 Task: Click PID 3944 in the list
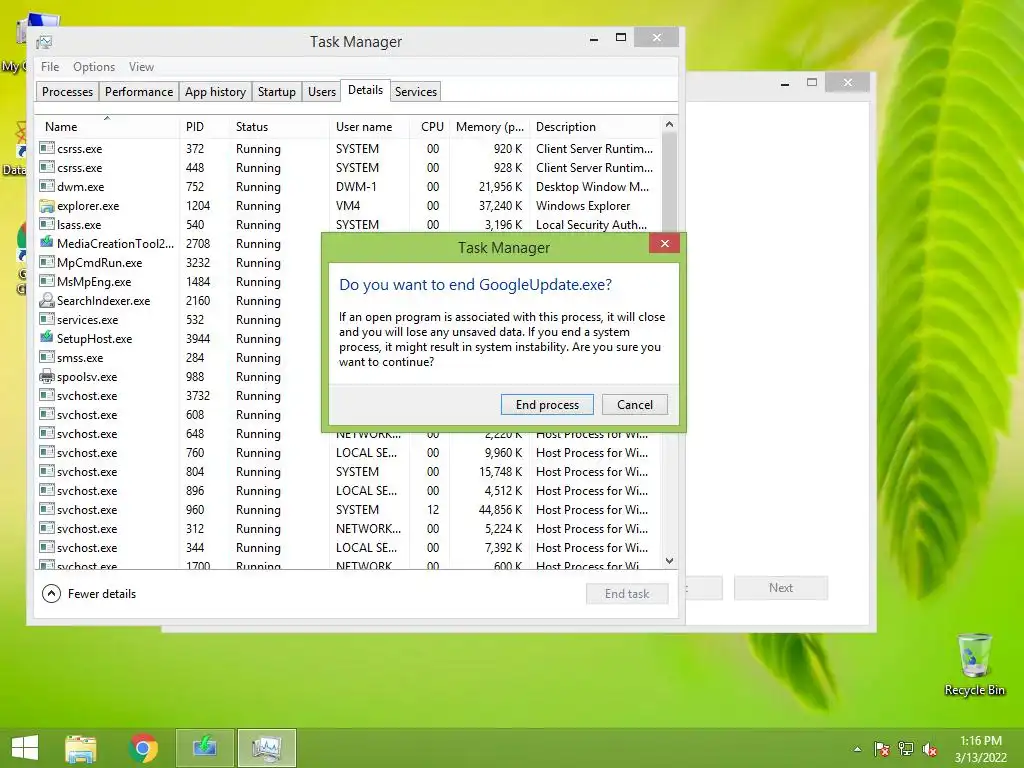tap(198, 338)
